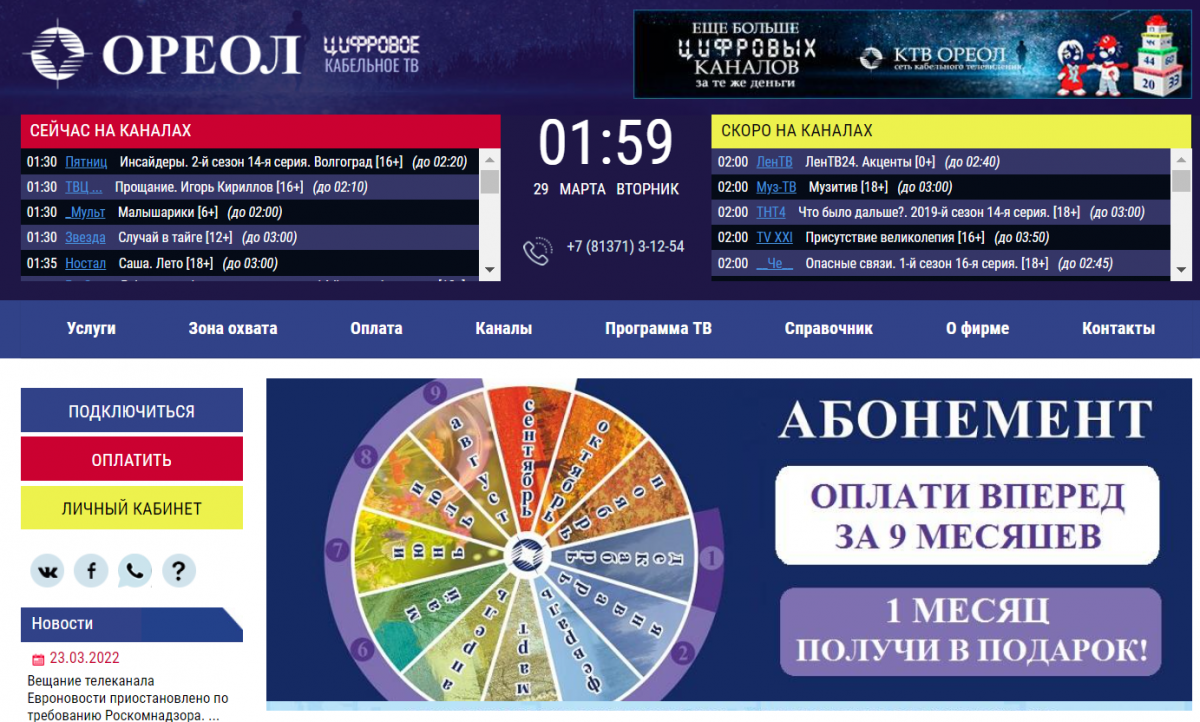Select show title Прощание. Игорь Кириллов [16+]

(209, 187)
